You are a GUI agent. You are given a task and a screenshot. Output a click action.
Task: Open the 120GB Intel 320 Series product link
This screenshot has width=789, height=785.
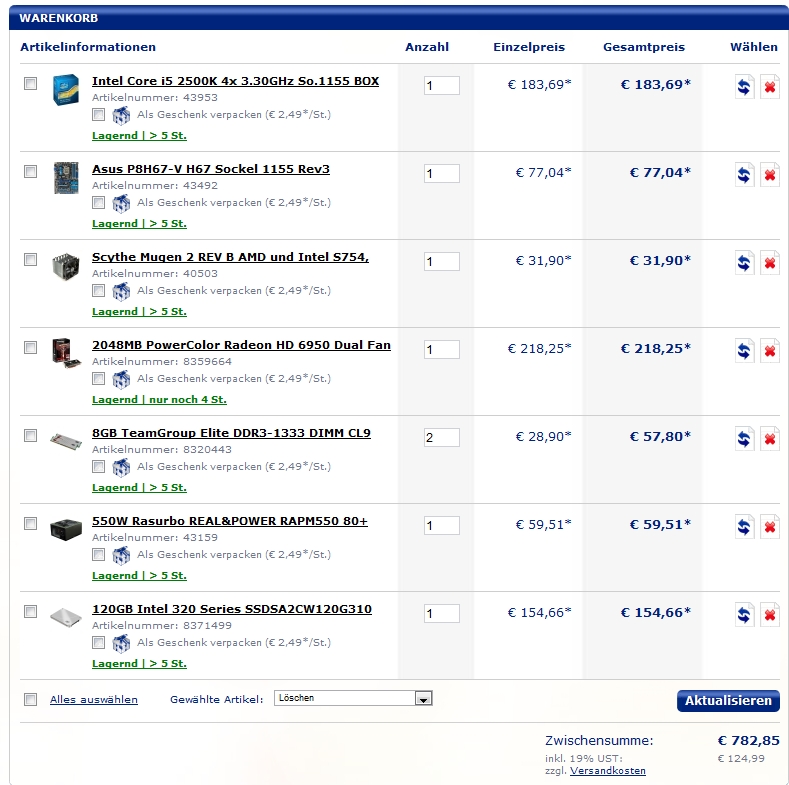tap(231, 609)
